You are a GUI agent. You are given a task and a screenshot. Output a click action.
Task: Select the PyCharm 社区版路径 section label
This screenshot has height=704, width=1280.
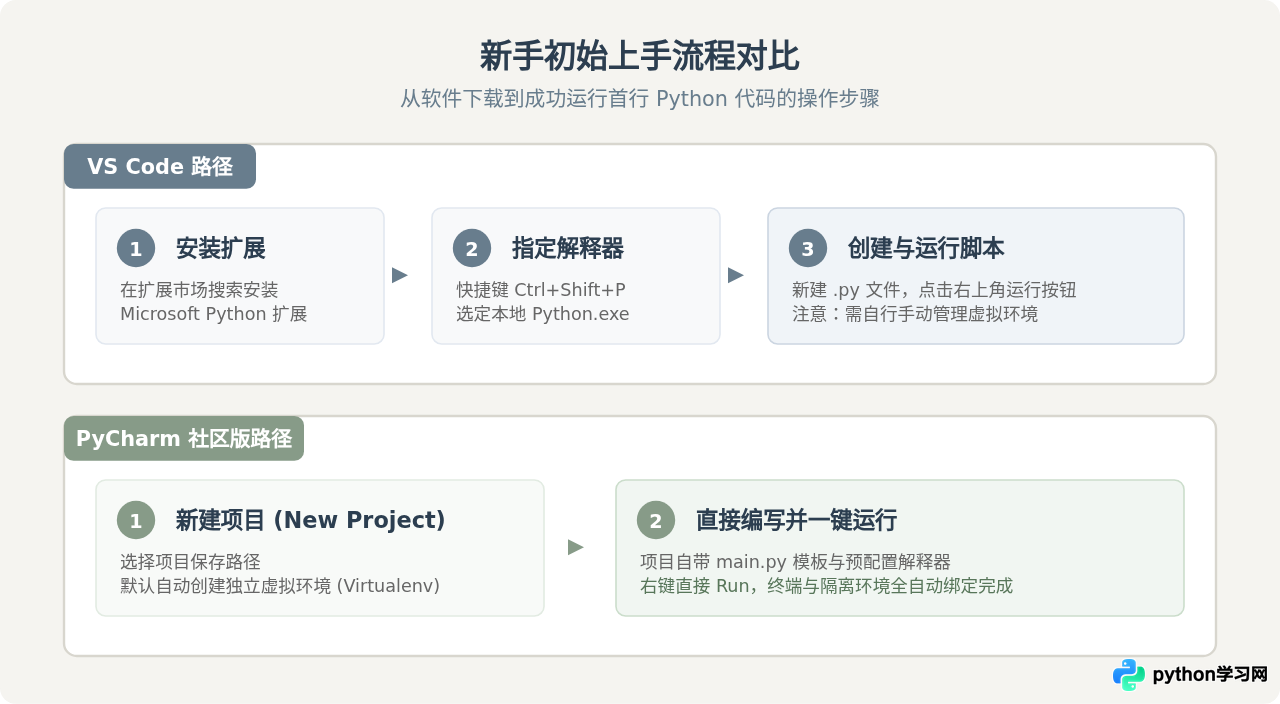click(x=184, y=438)
